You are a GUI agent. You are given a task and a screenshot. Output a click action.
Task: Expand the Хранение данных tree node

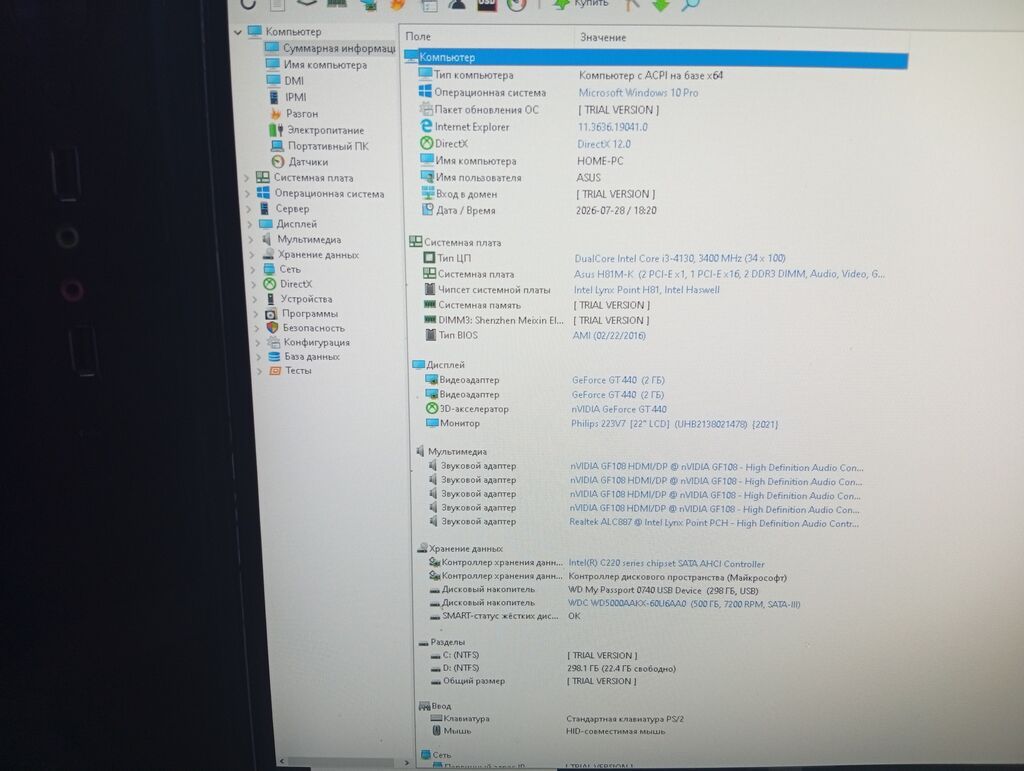click(x=252, y=255)
